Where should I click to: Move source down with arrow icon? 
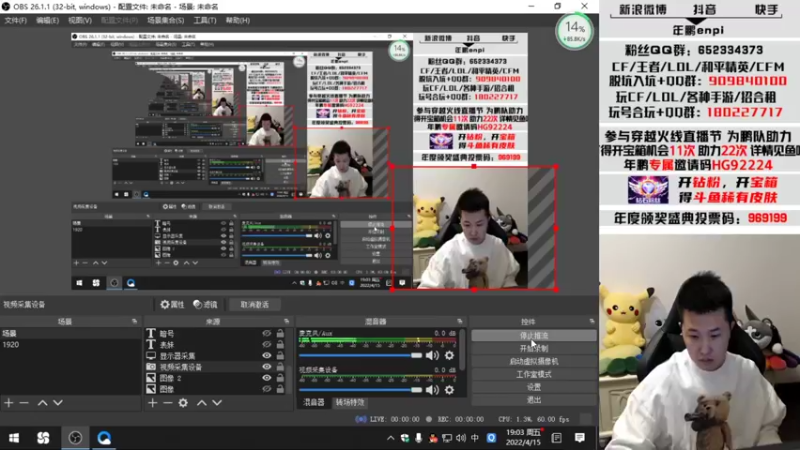(x=217, y=403)
